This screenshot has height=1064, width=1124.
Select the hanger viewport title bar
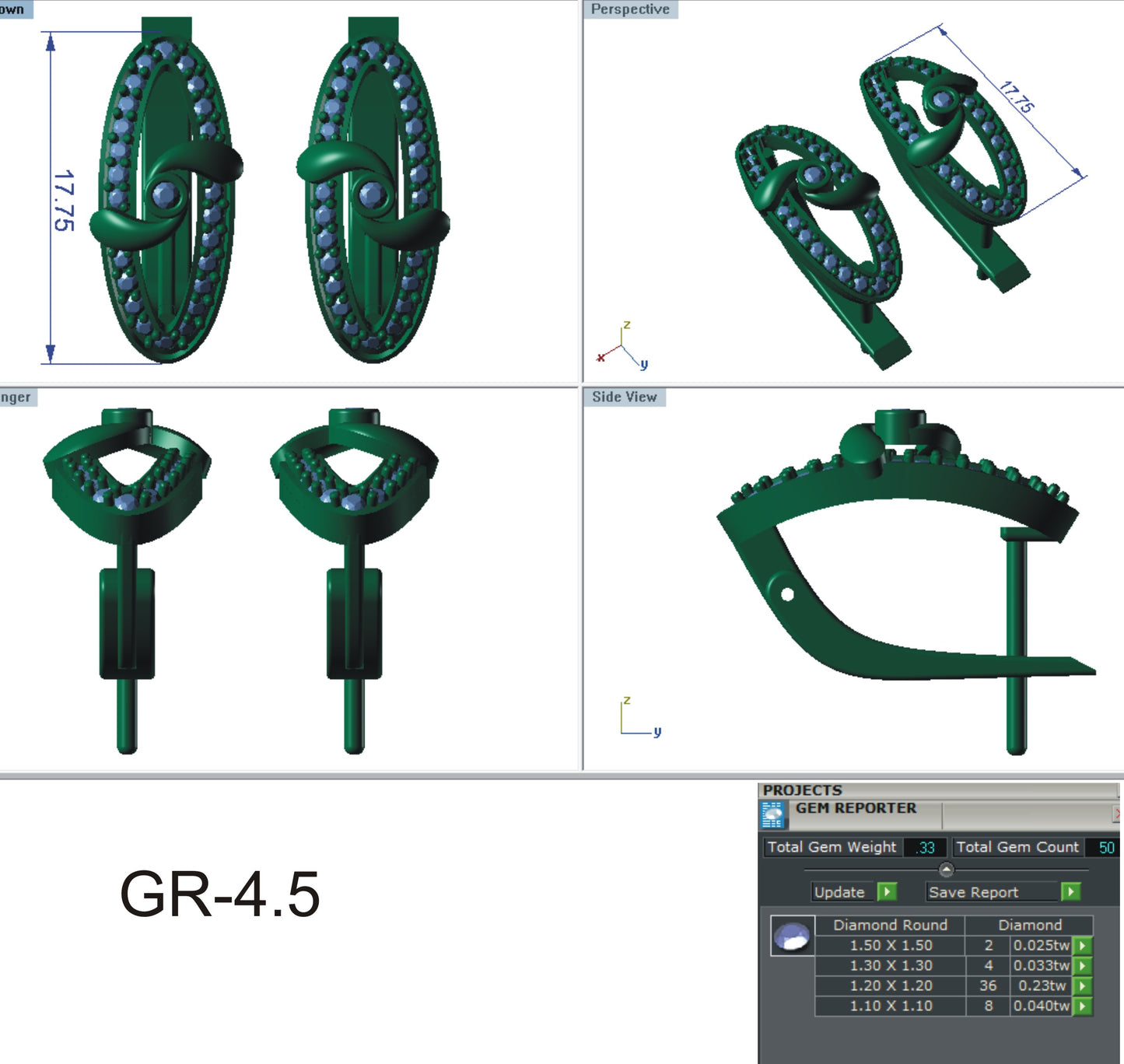[14, 397]
